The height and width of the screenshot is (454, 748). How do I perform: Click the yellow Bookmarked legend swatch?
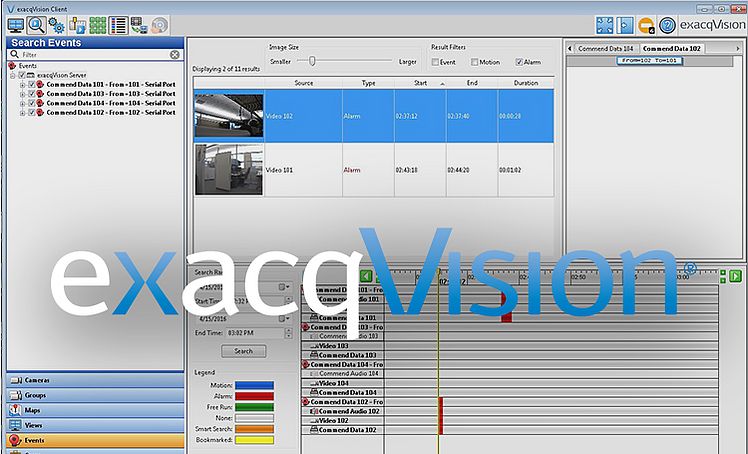pyautogui.click(x=254, y=440)
